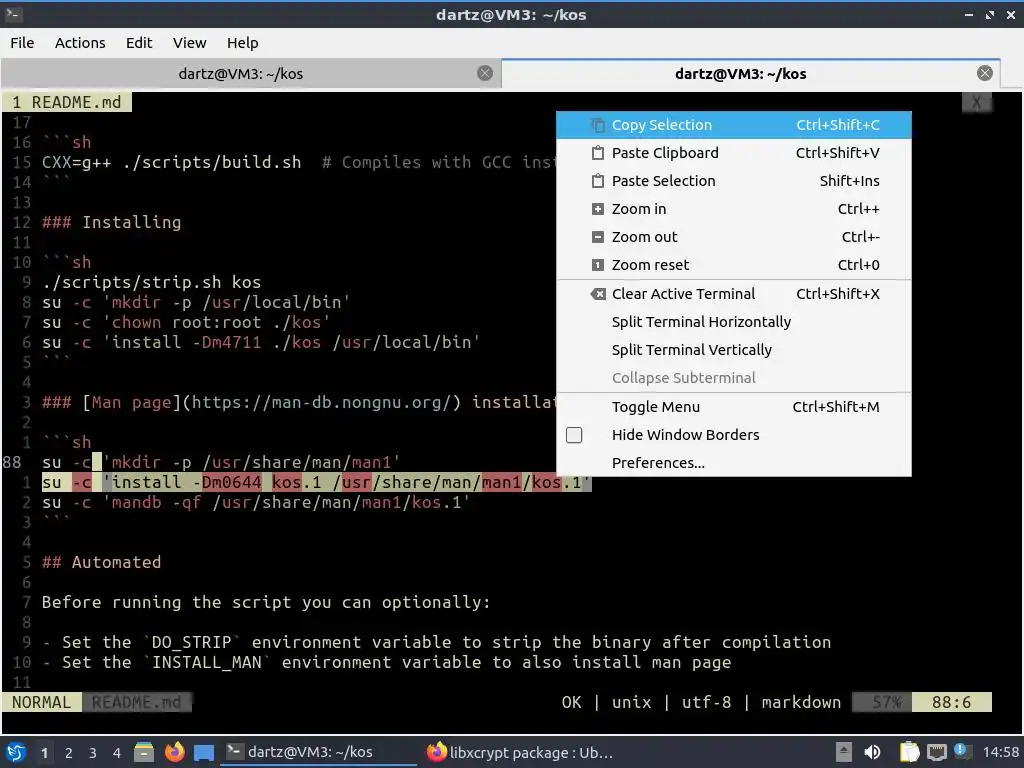Click the 57% indicator in the status line

[886, 703]
